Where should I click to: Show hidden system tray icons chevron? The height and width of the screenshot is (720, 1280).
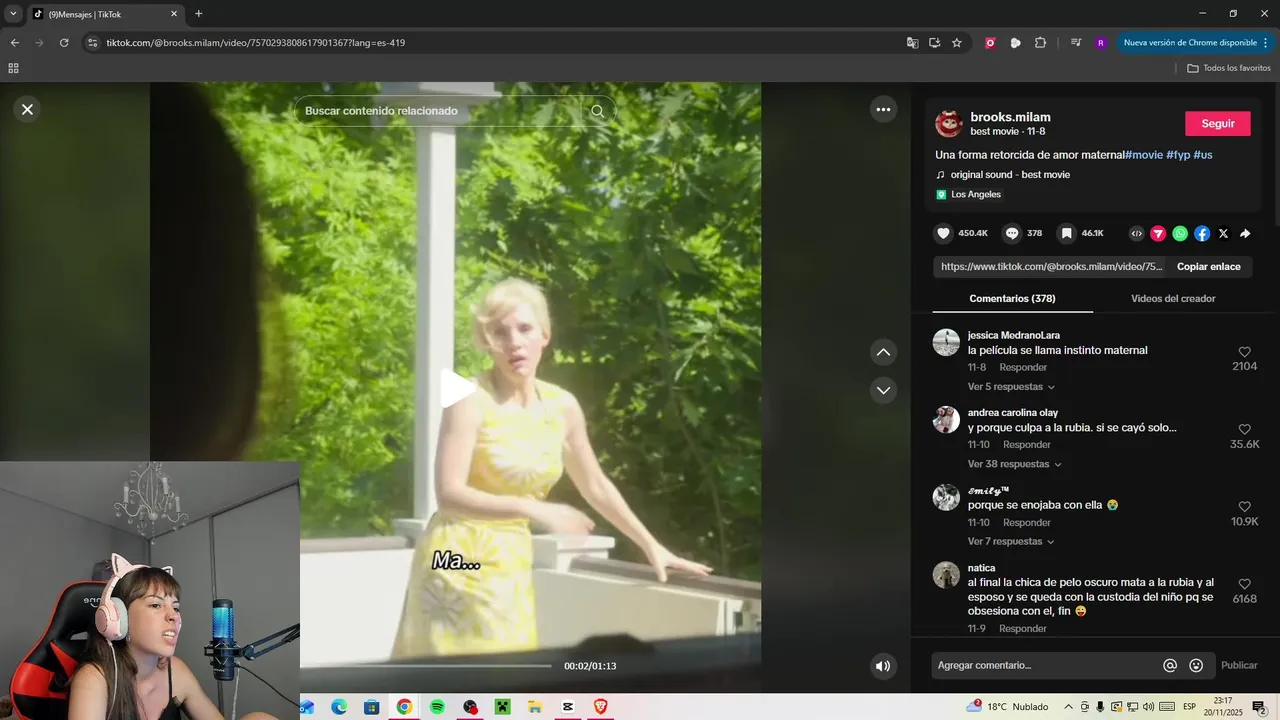1067,707
